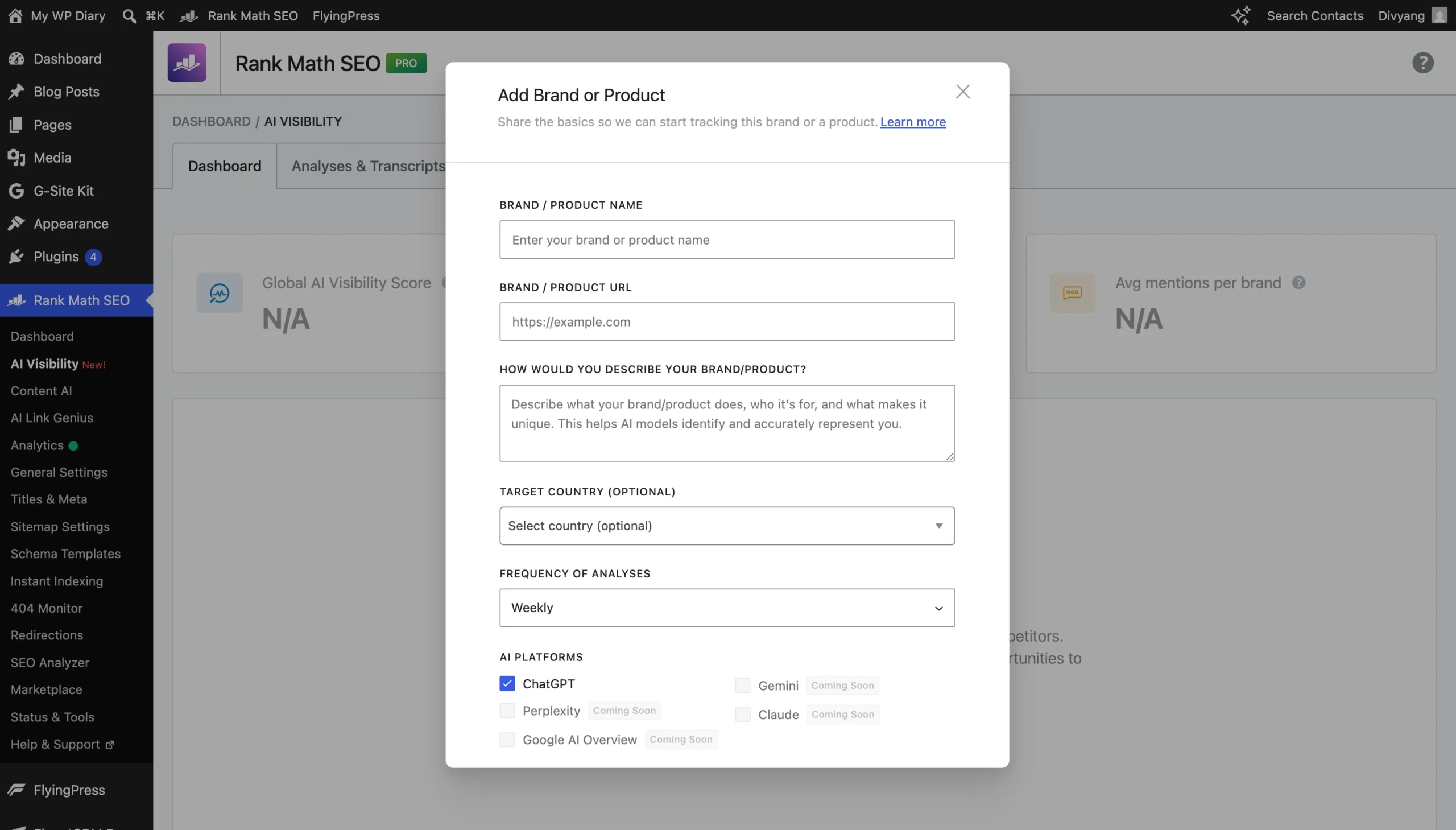
Task: Click the brand description textarea
Action: point(727,423)
